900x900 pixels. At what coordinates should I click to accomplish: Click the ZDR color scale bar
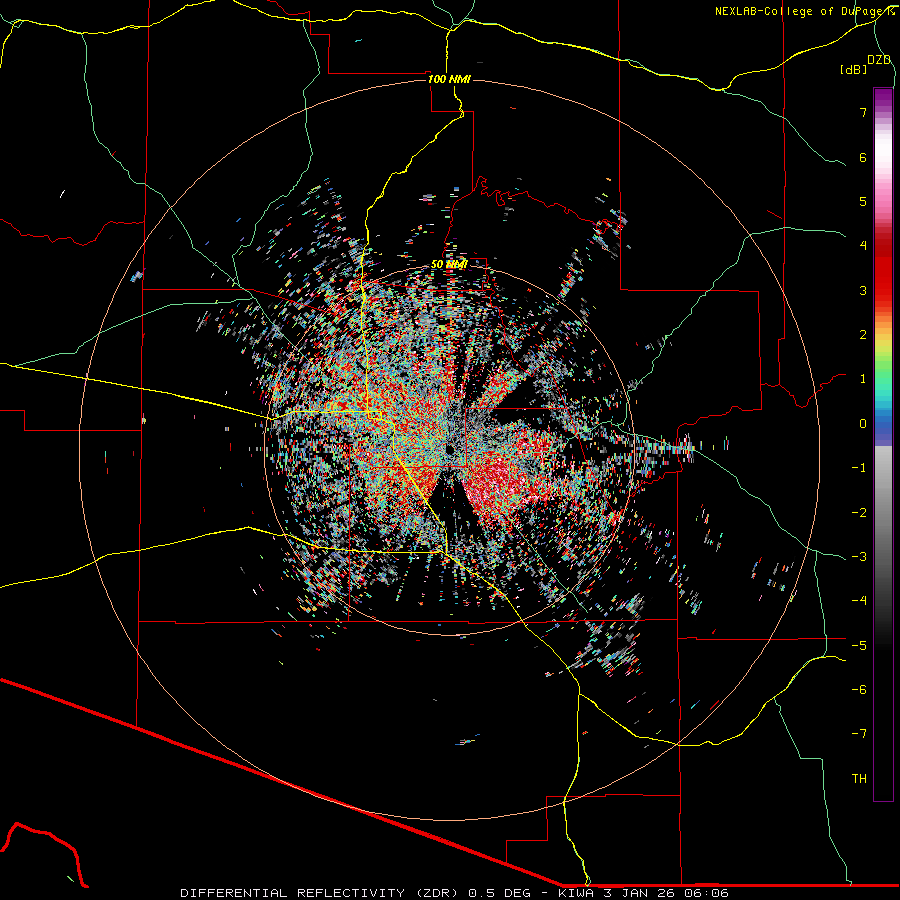[883, 444]
